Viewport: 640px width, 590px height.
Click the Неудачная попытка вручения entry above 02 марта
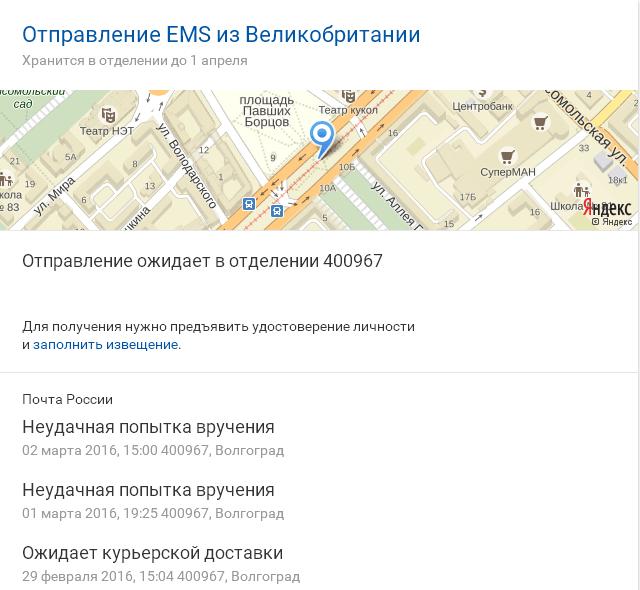coord(148,427)
